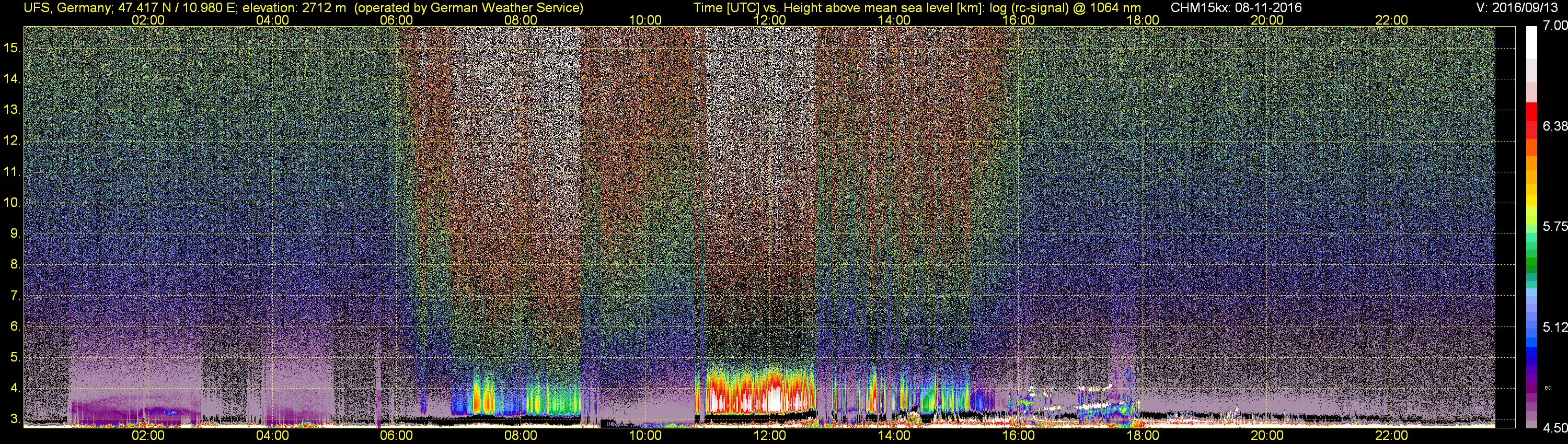Image resolution: width=1568 pixels, height=444 pixels.
Task: Select "18:00" on the top time axis
Action: (x=1143, y=19)
